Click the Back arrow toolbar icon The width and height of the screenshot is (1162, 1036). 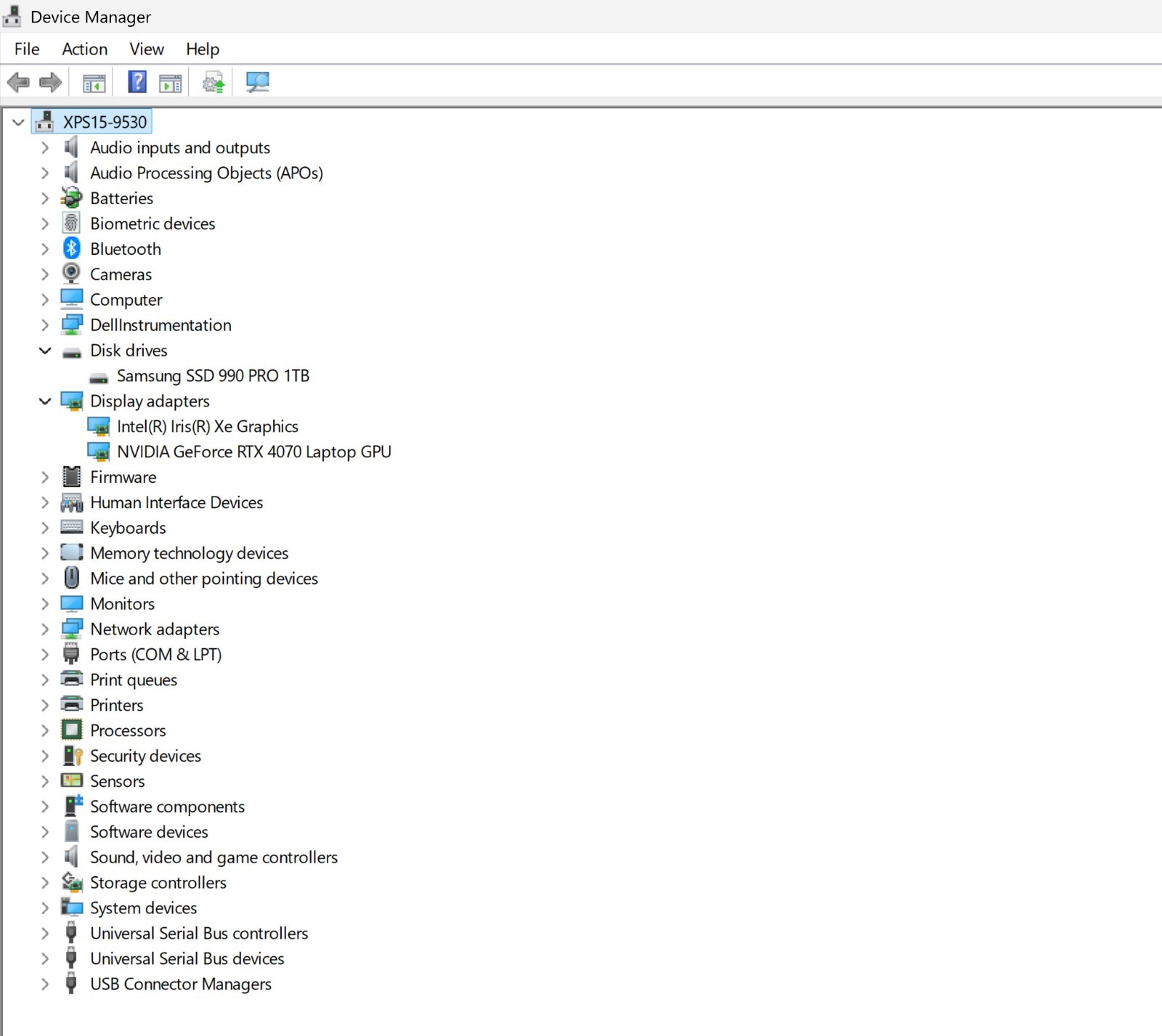pyautogui.click(x=18, y=82)
